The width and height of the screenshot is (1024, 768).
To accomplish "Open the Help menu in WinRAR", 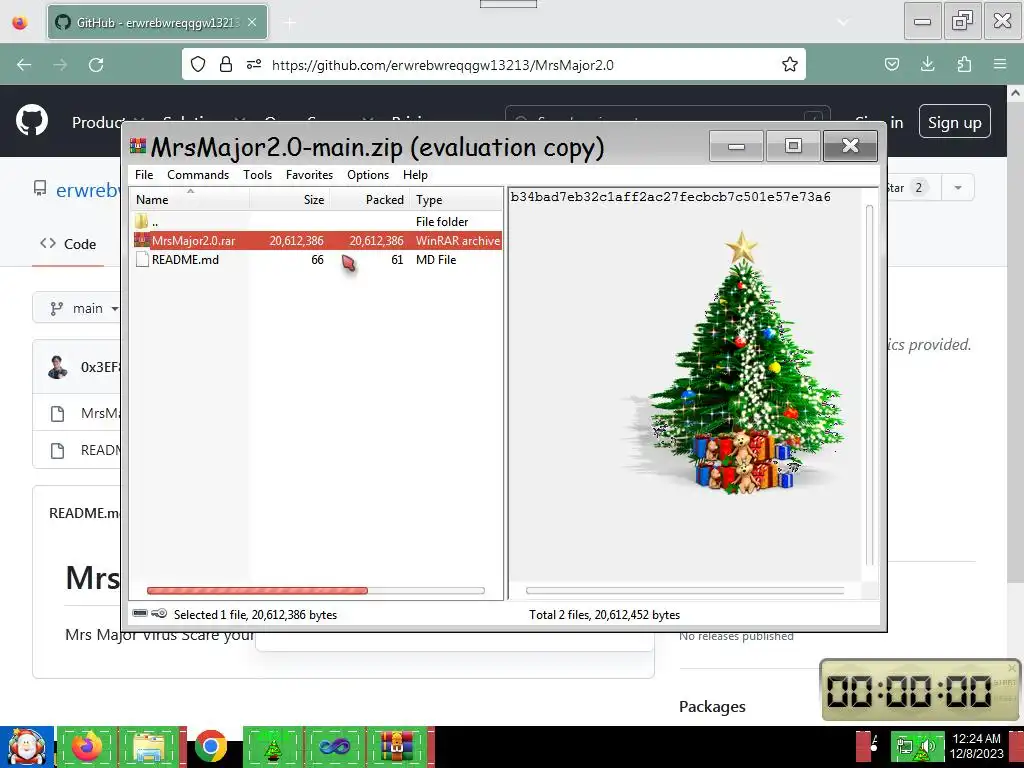I will tap(415, 175).
